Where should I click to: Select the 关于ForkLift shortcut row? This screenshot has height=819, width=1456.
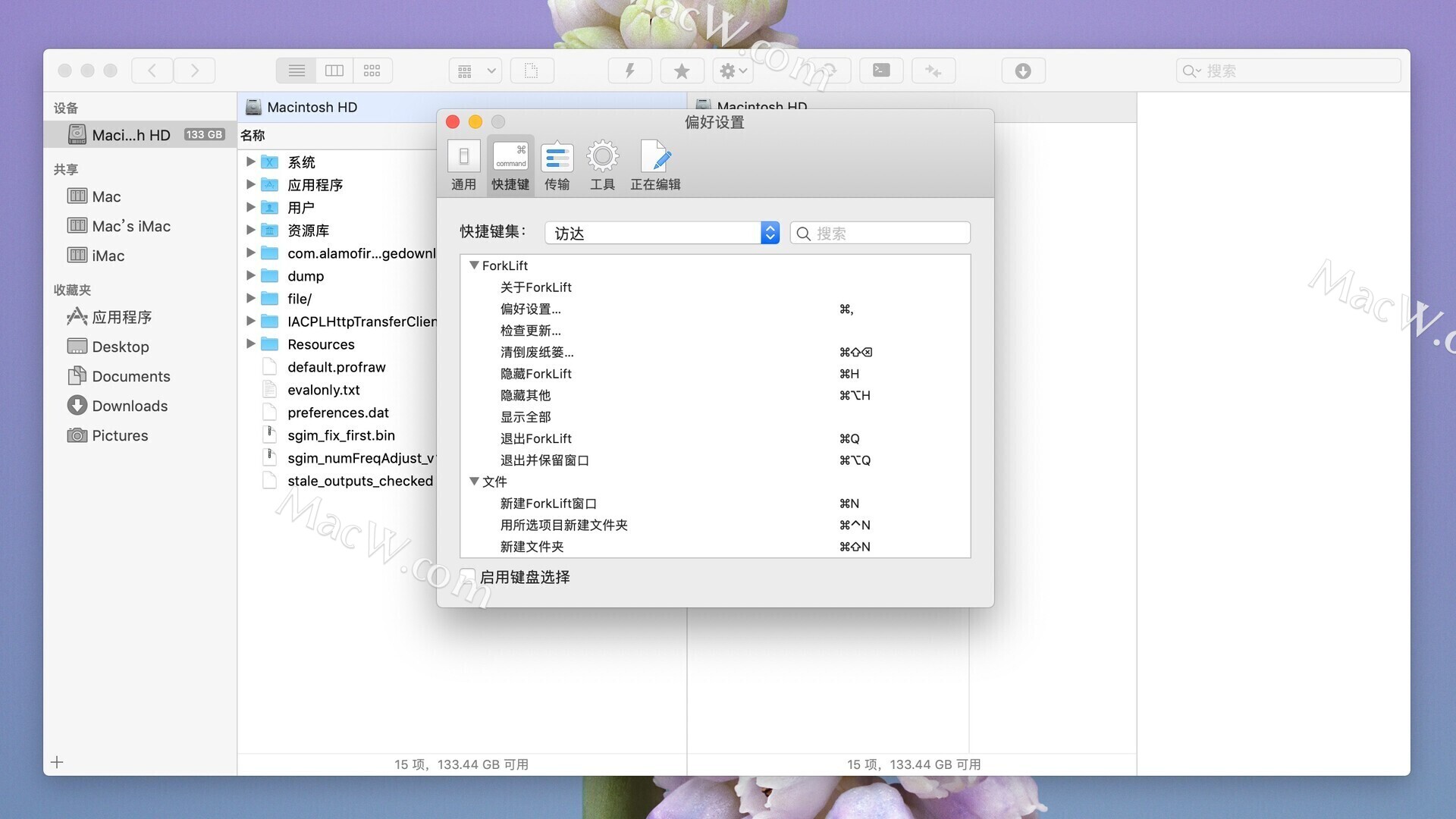coord(715,287)
